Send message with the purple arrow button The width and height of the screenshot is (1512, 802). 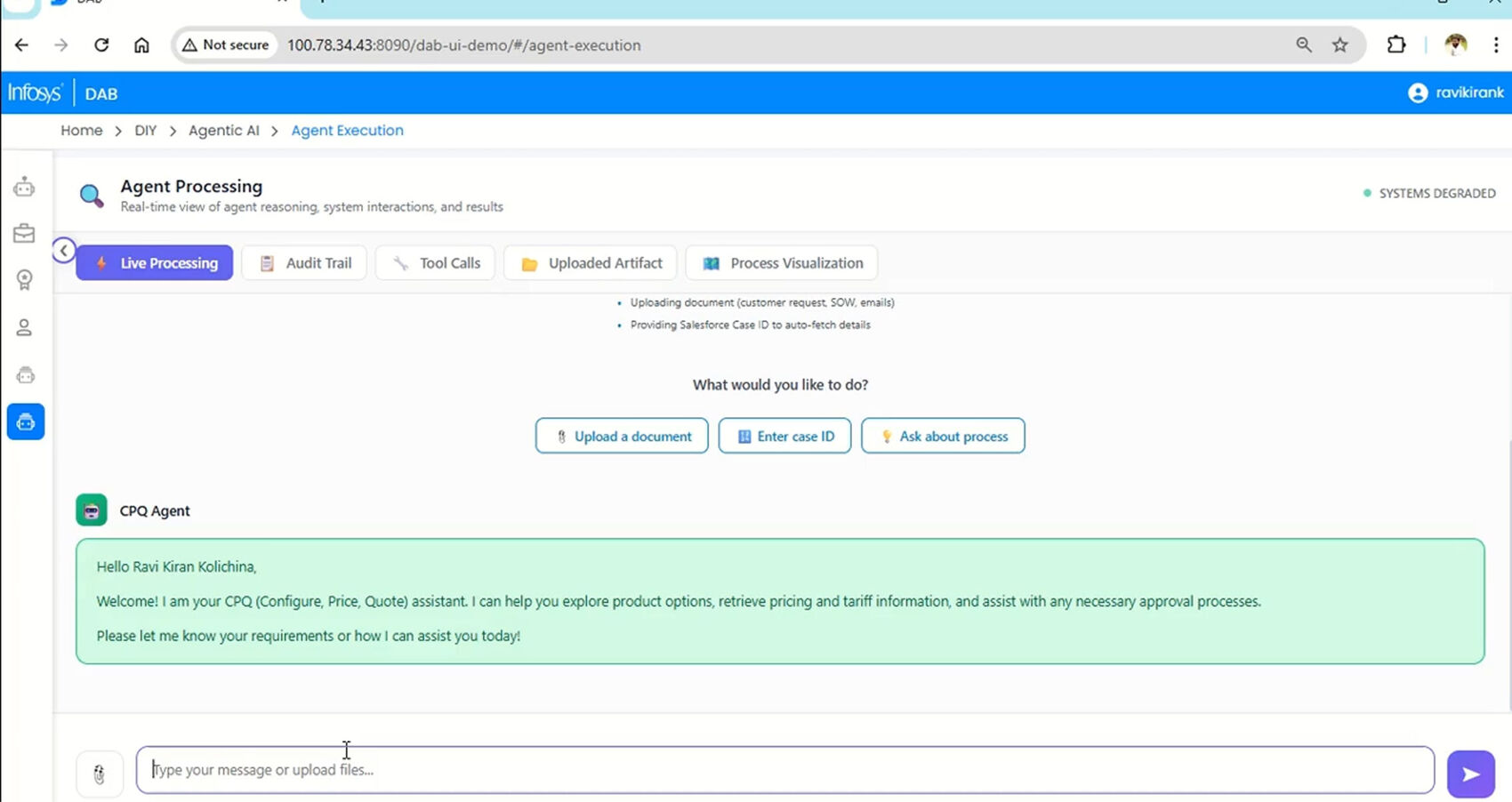pos(1470,774)
